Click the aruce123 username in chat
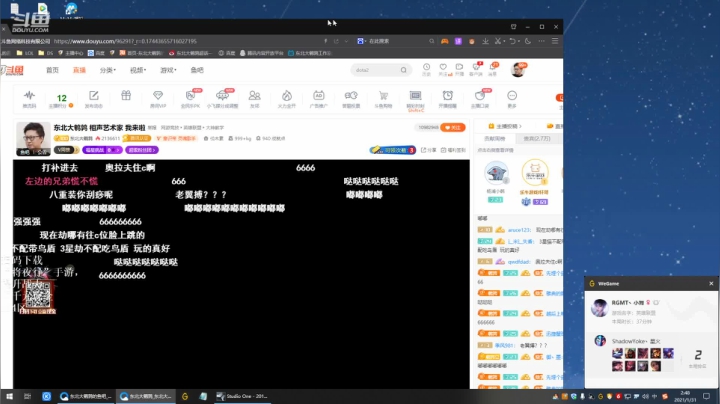720x404 pixels. pyautogui.click(x=519, y=230)
